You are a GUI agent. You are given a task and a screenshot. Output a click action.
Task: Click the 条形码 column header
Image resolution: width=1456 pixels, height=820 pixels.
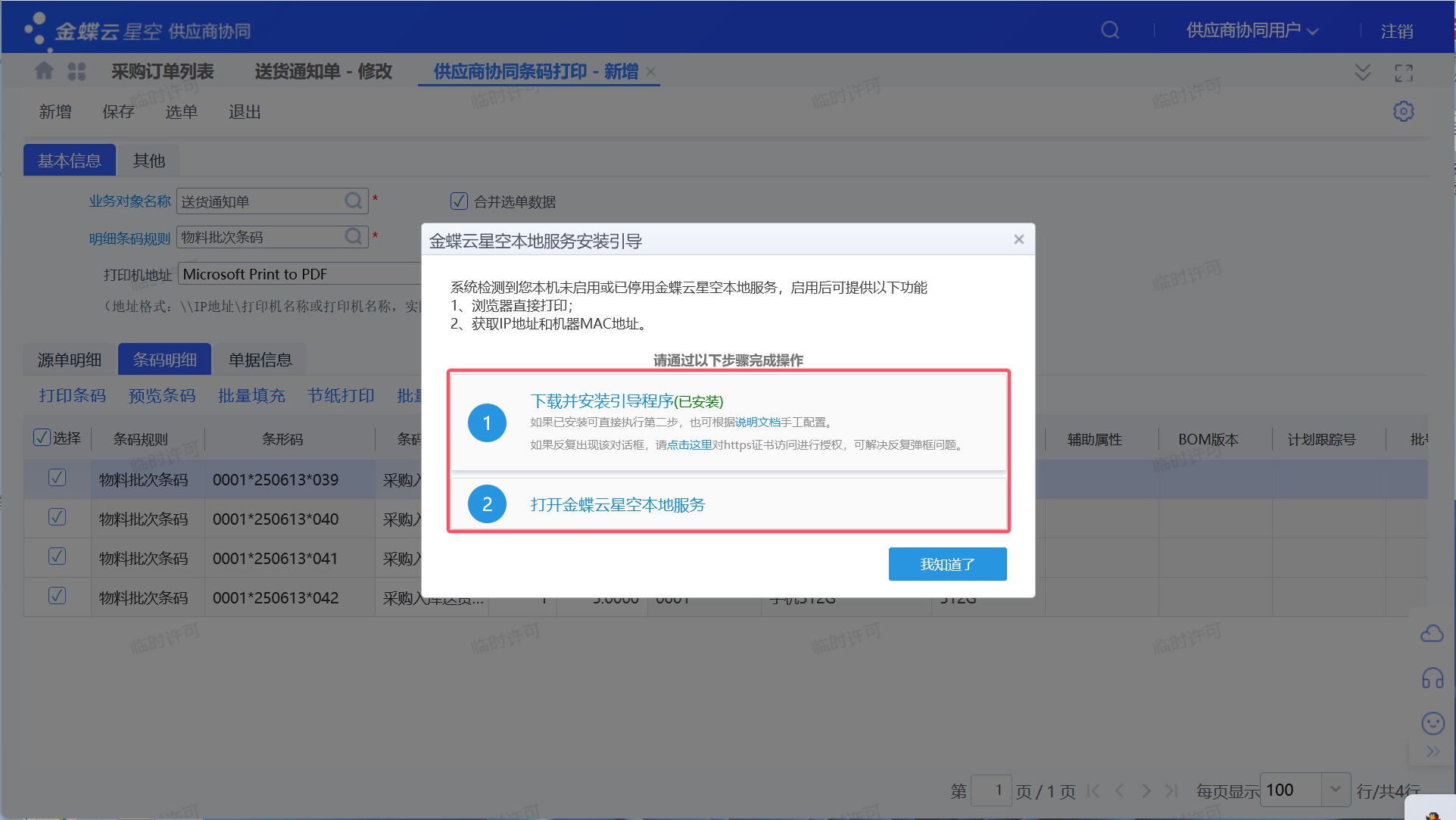click(x=282, y=439)
